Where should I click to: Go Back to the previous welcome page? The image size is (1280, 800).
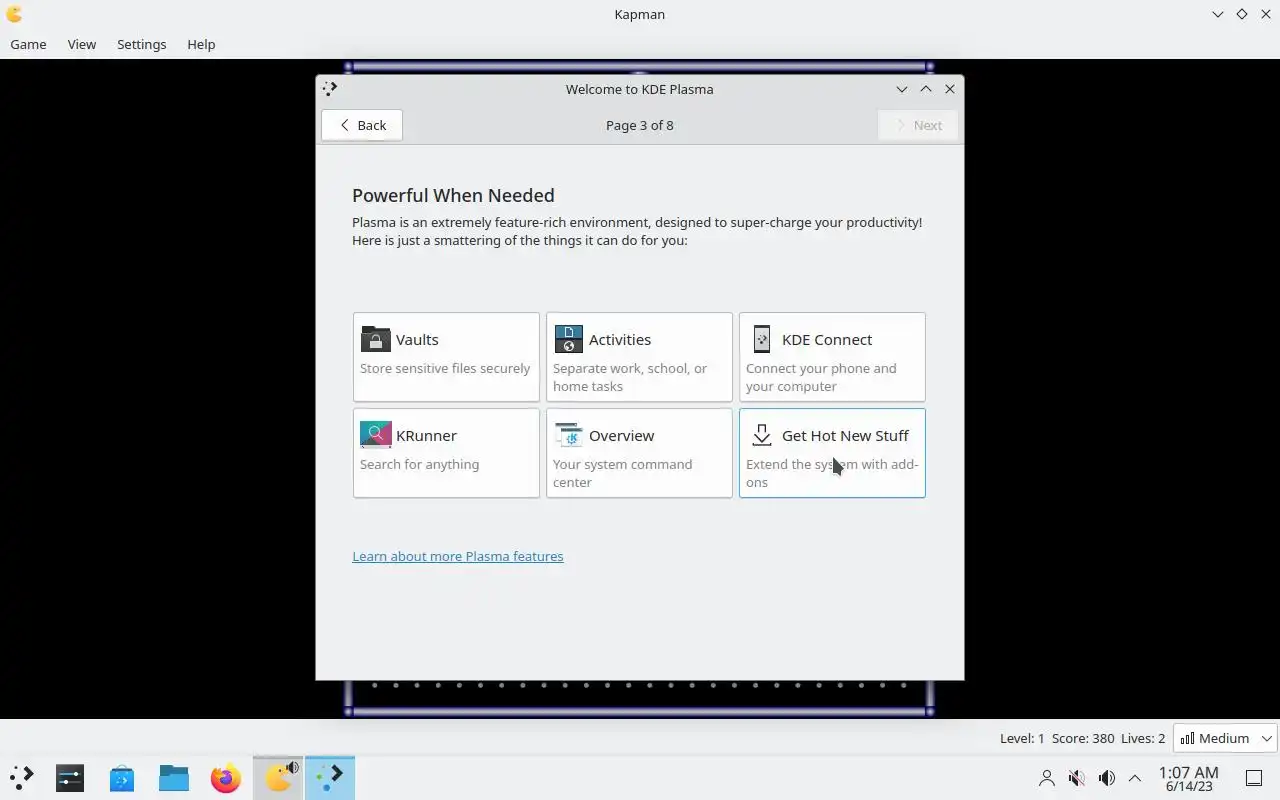[x=362, y=125]
